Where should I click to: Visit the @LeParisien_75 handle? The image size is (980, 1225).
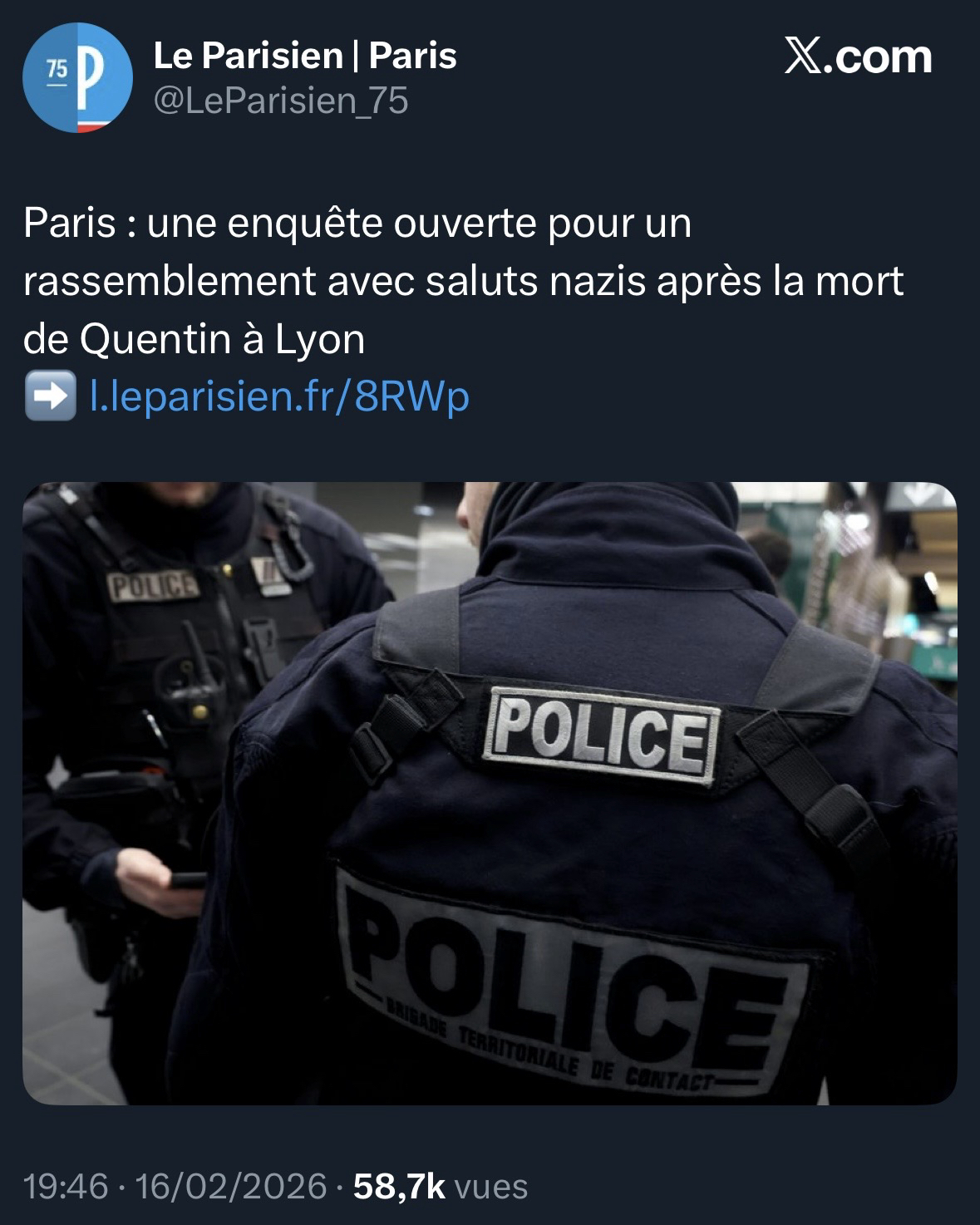click(x=281, y=101)
